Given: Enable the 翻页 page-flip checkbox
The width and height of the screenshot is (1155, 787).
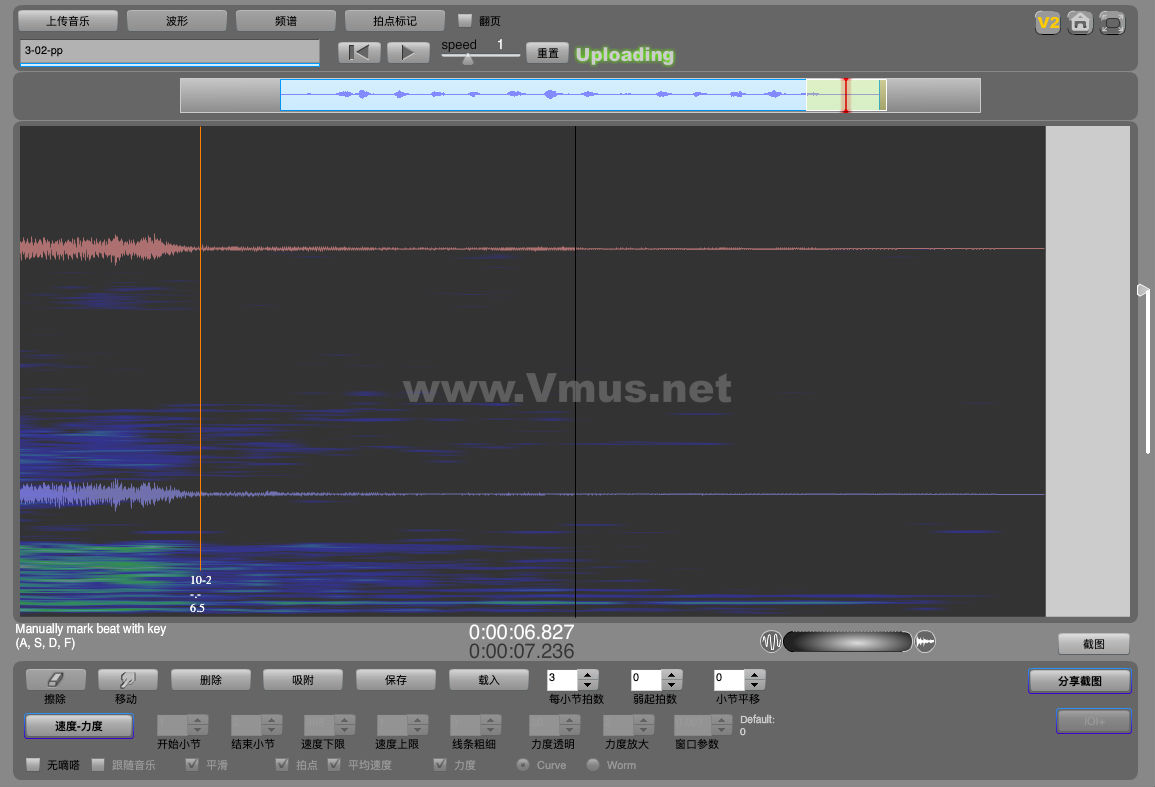Looking at the screenshot, I should [465, 20].
